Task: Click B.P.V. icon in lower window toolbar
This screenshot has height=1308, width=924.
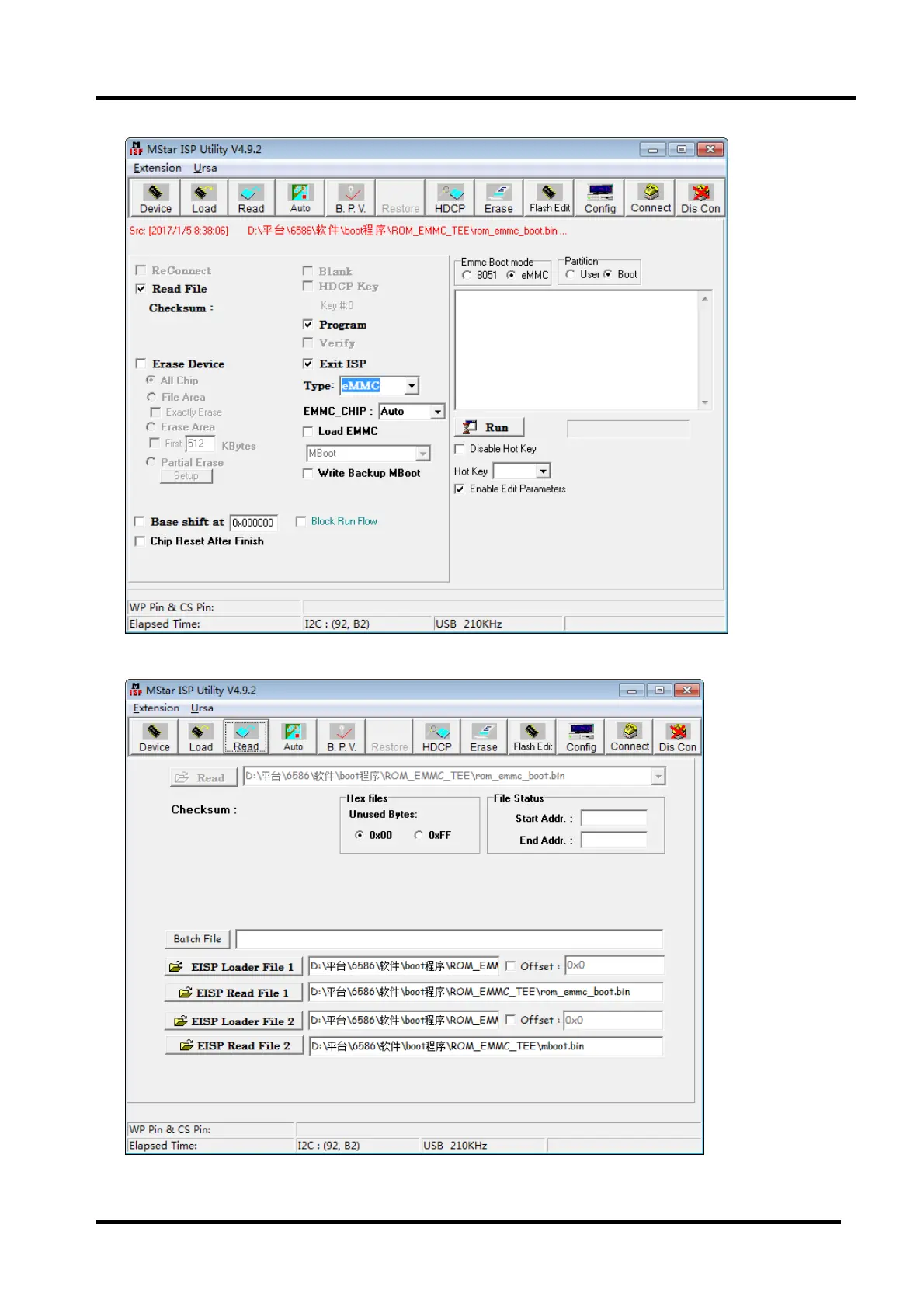Action: click(x=341, y=737)
